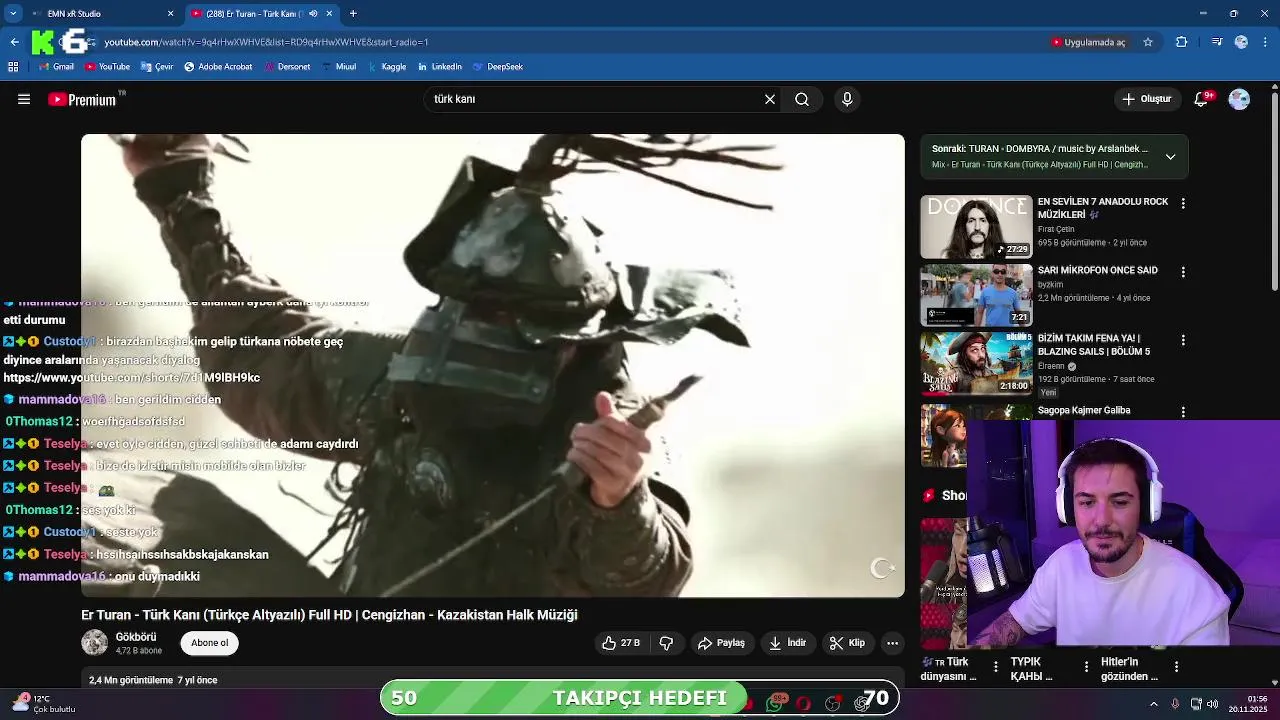Open options for SARI MİKROFON video
Screen dimensions: 1280x720
tap(1183, 272)
